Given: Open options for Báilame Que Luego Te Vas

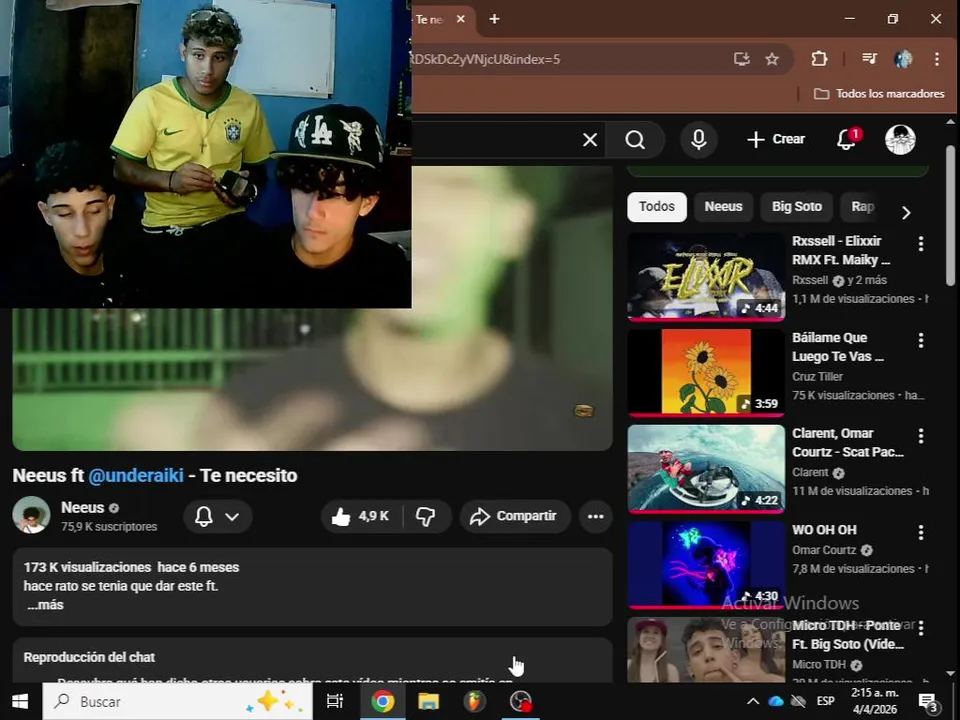Looking at the screenshot, I should pos(921,340).
